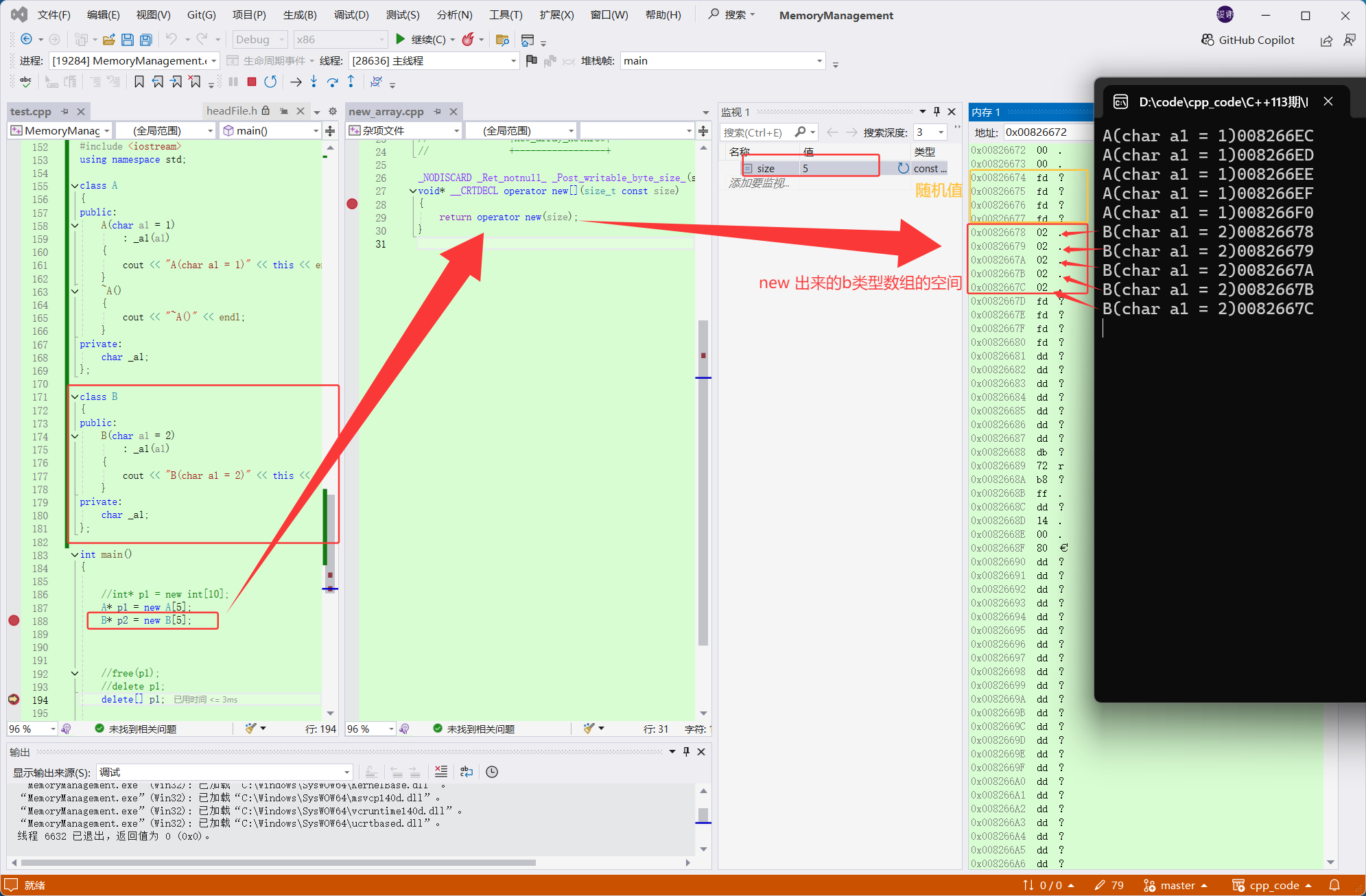Toggle the breakpoint on line 28
The height and width of the screenshot is (896, 1366).
tap(352, 204)
